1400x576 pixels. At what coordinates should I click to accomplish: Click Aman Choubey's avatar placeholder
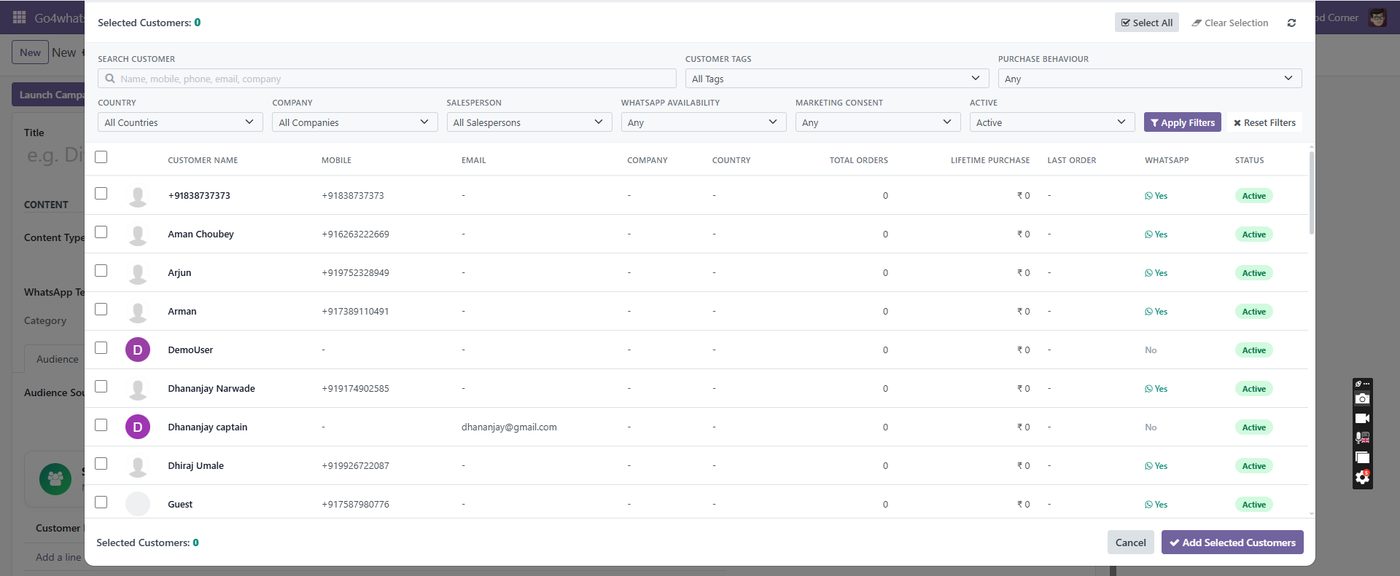click(138, 234)
